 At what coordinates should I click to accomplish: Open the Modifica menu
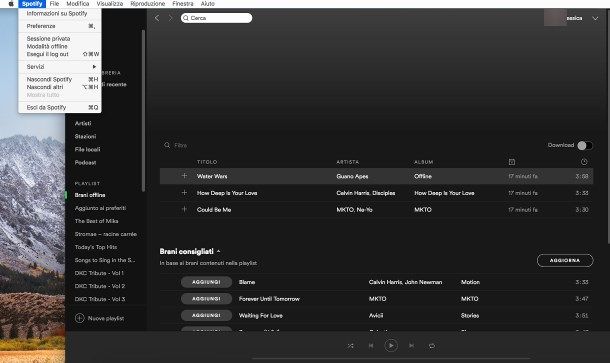[x=77, y=4]
